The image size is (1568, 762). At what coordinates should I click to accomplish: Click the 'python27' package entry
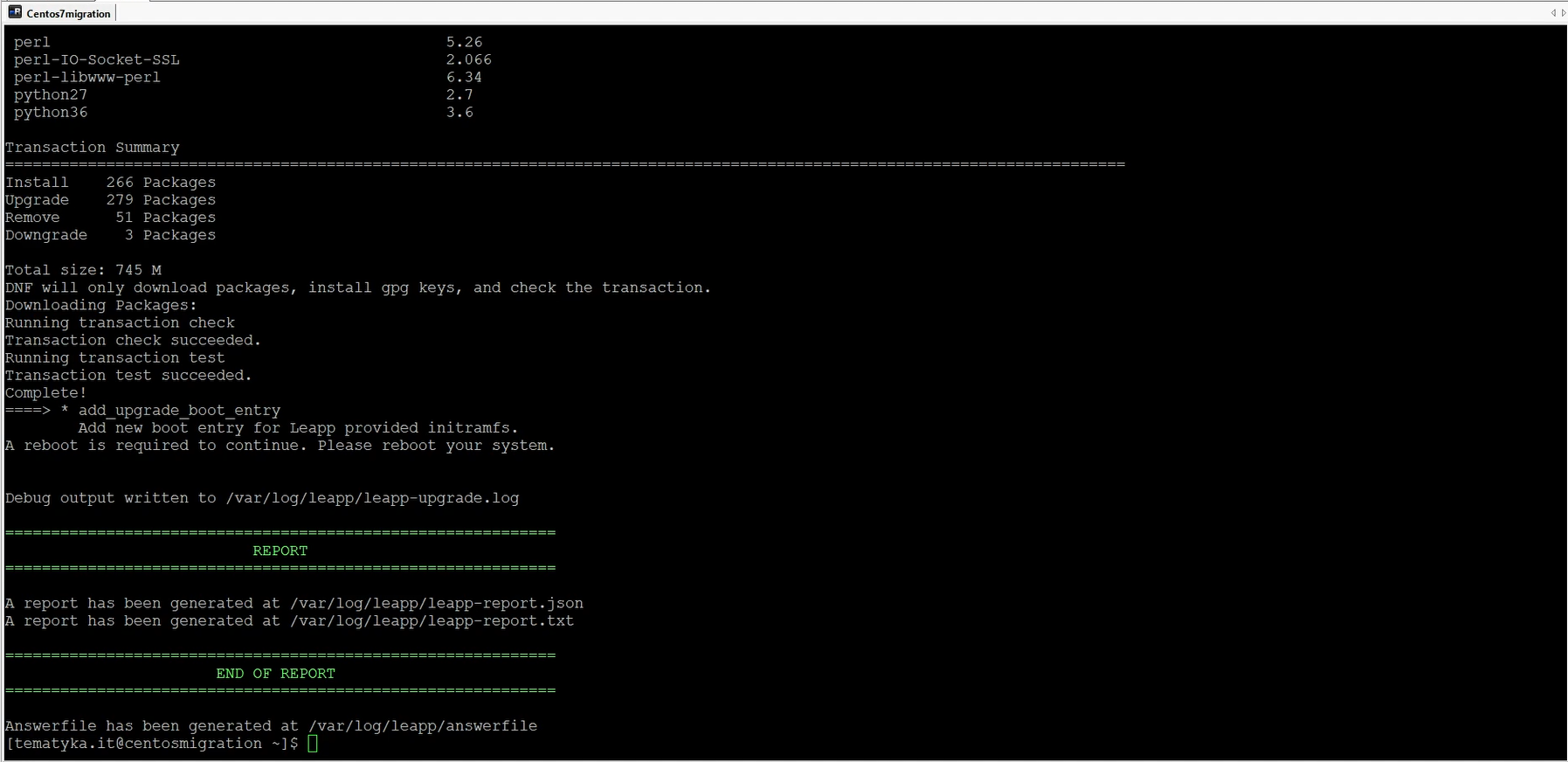[x=51, y=95]
